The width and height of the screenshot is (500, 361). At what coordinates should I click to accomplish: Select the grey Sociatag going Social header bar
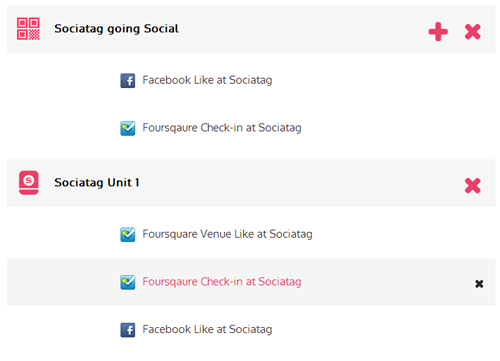click(251, 29)
